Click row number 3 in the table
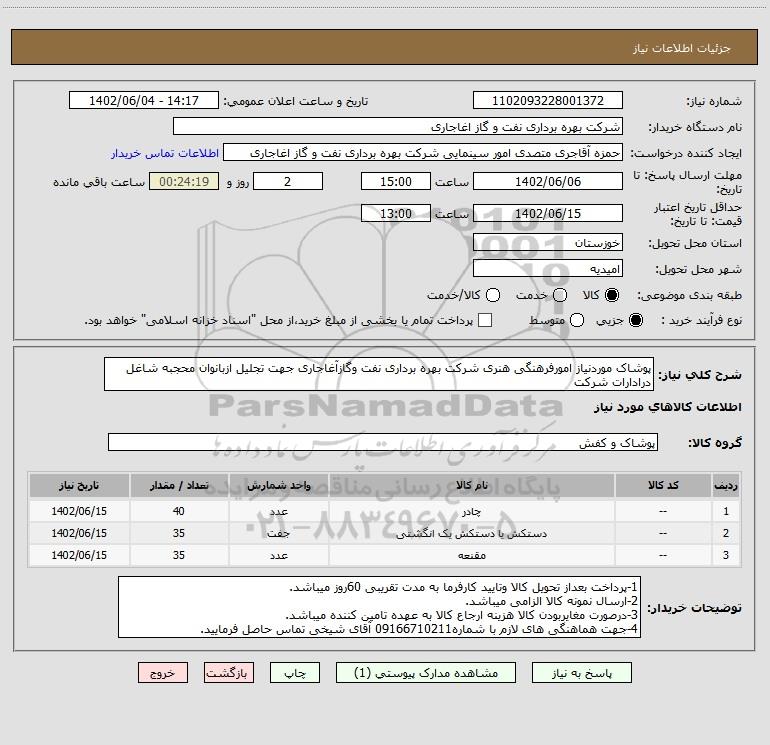This screenshot has width=770, height=745. (x=726, y=555)
